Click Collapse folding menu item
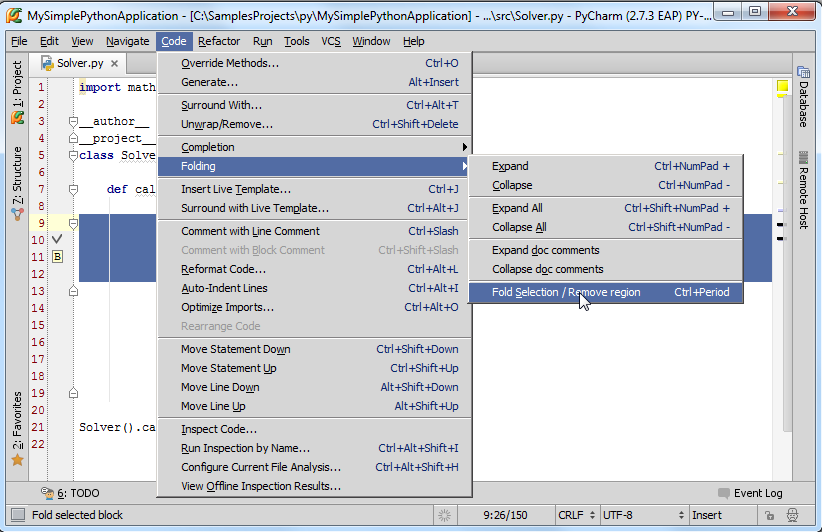Viewport: 822px width, 532px height. point(606,185)
